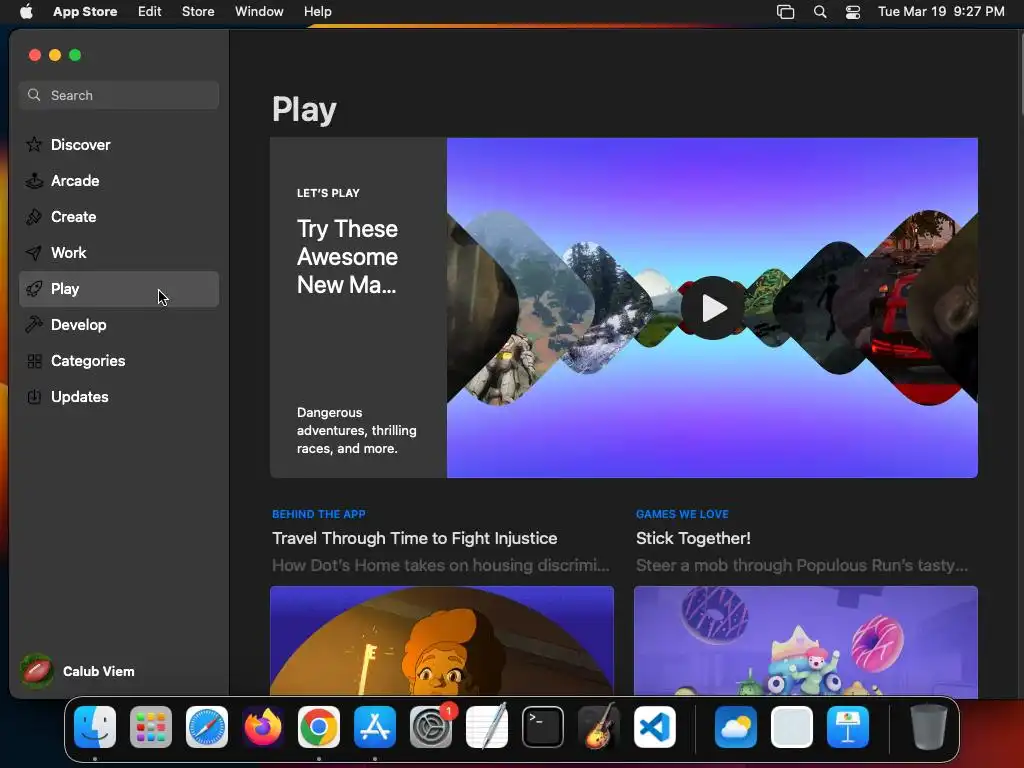1024x768 pixels.
Task: Click the Populous Run donut artwork thumbnail
Action: click(x=806, y=641)
